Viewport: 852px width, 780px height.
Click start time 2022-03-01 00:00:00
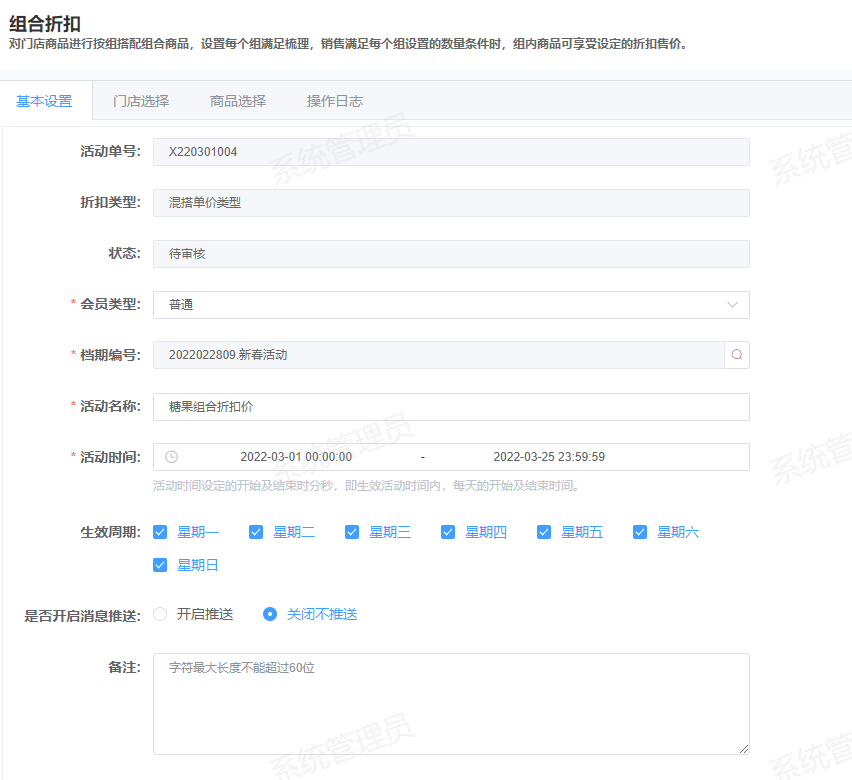pos(296,457)
